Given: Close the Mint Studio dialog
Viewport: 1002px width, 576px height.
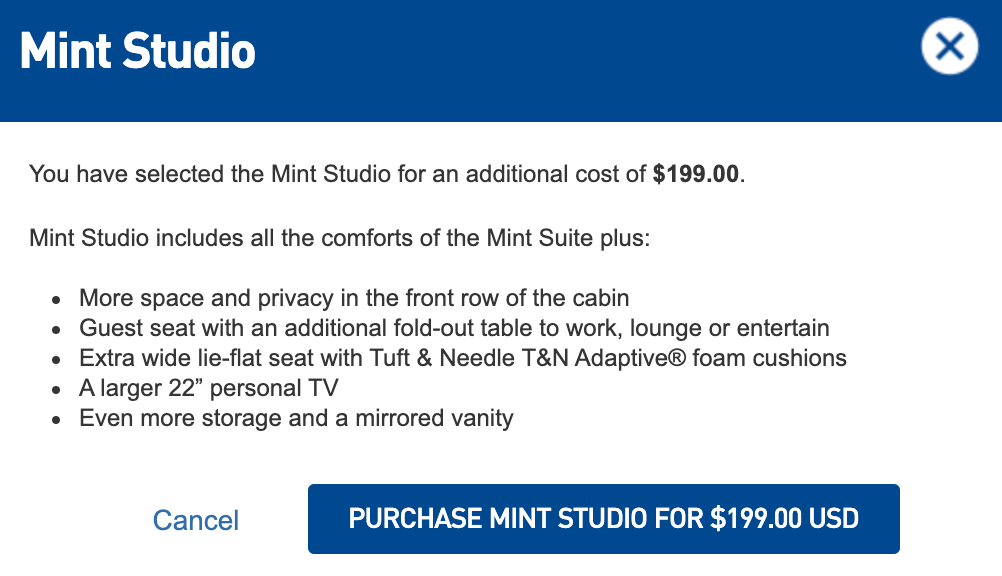Looking at the screenshot, I should pyautogui.click(x=949, y=46).
